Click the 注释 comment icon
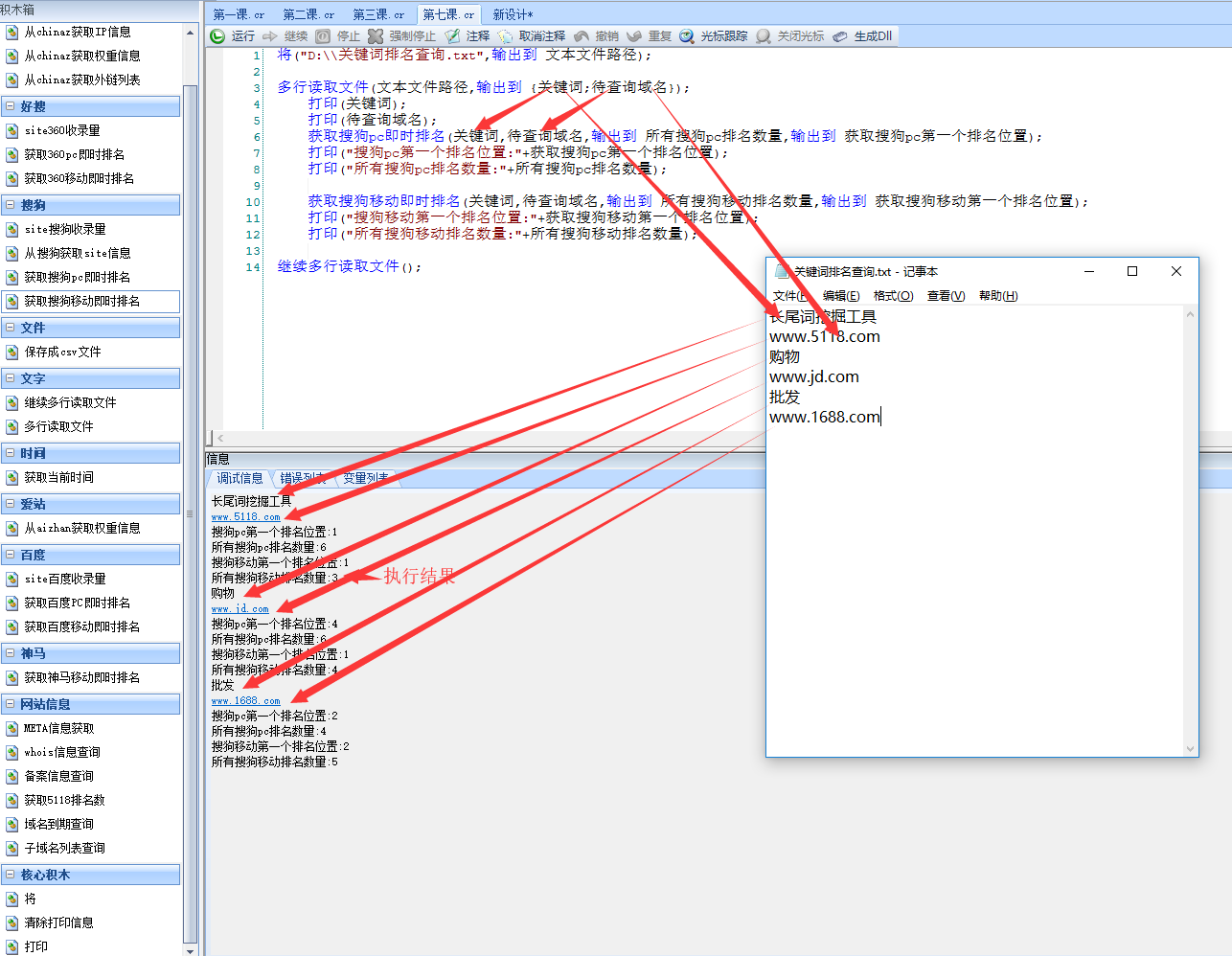This screenshot has width=1232, height=956. pos(452,36)
